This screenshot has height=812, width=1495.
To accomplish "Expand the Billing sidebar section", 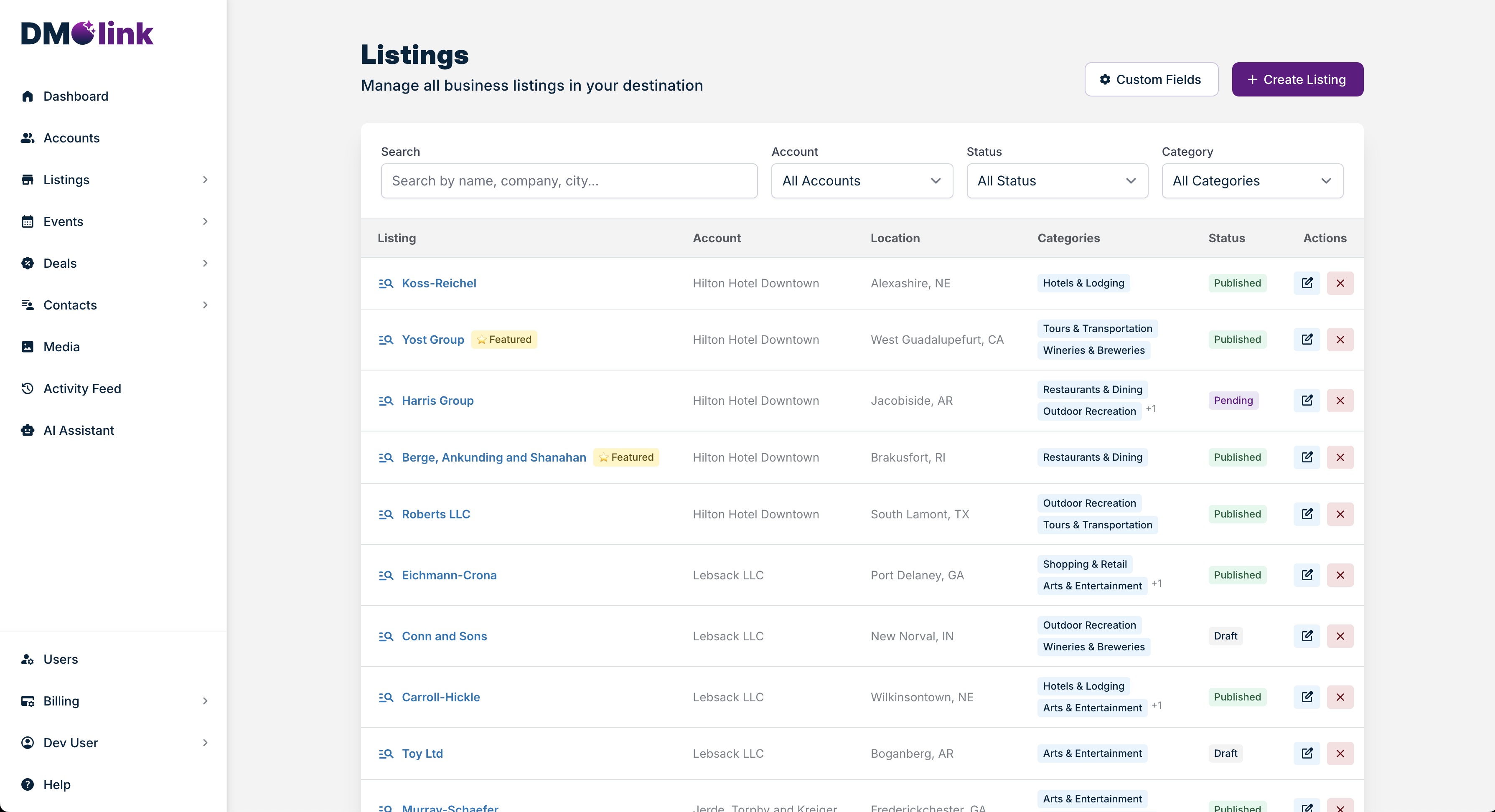I will [x=205, y=701].
